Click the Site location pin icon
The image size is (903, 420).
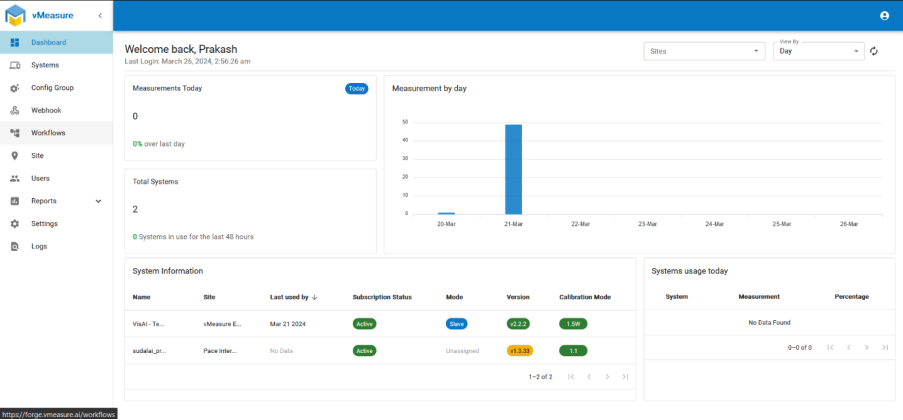(15, 156)
